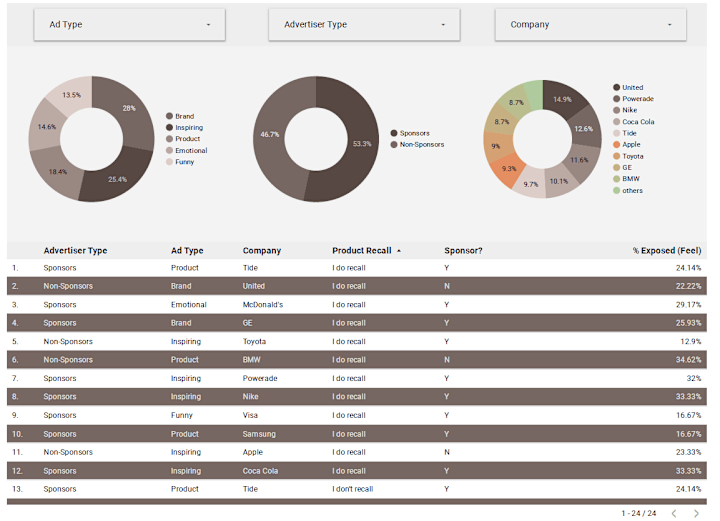Open the Advertiser Type filter dropdown

coord(364,24)
